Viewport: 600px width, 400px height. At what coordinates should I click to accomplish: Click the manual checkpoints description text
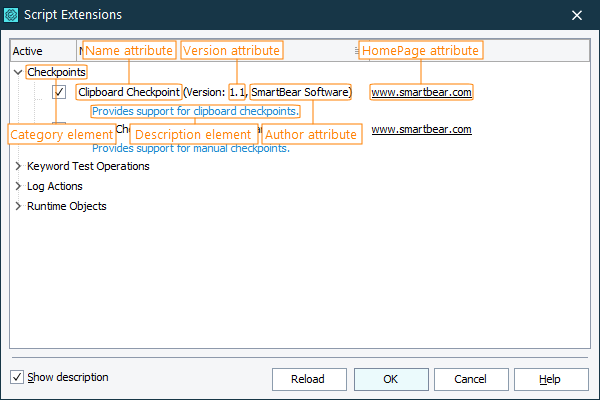[x=190, y=148]
